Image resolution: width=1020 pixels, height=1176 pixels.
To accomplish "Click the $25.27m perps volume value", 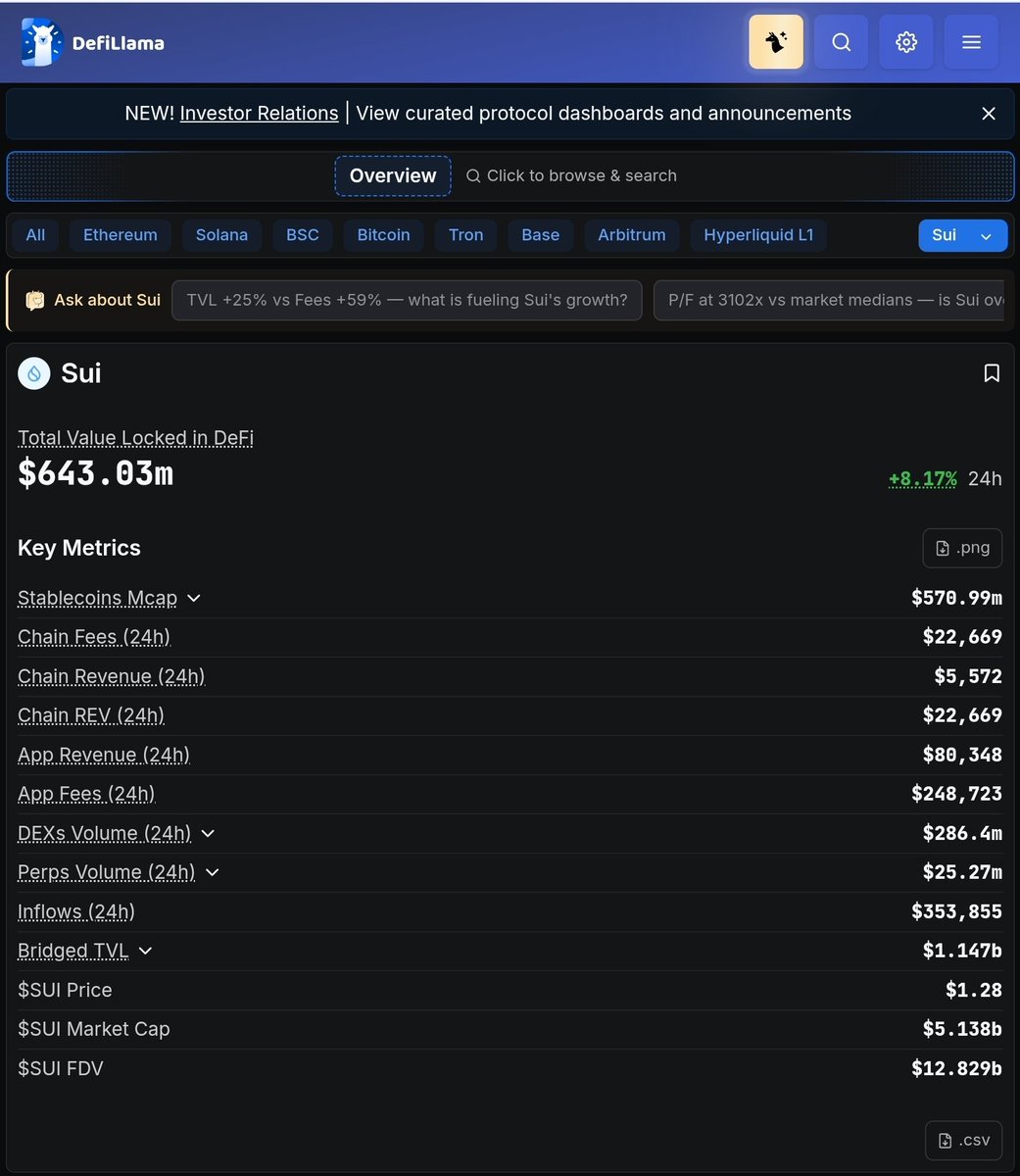I will pyautogui.click(x=962, y=872).
